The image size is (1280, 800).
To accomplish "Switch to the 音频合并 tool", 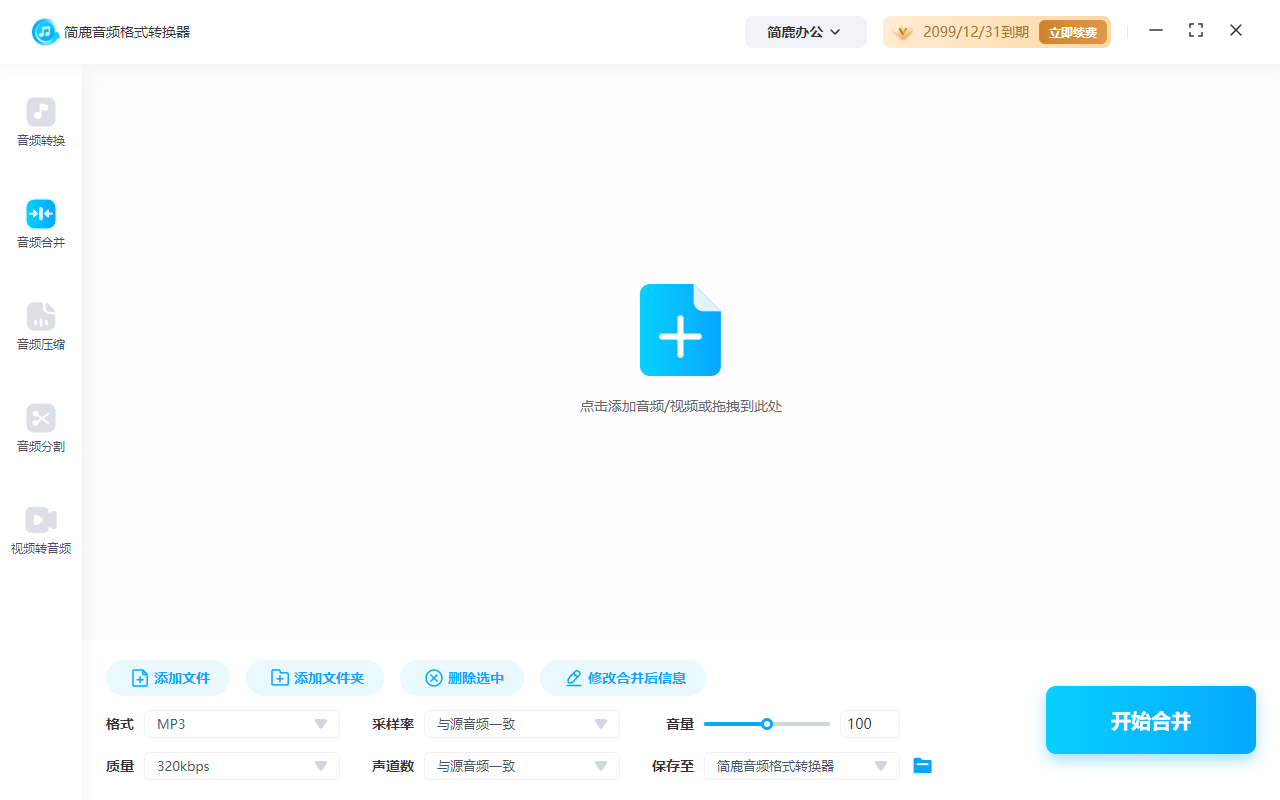I will click(x=40, y=223).
